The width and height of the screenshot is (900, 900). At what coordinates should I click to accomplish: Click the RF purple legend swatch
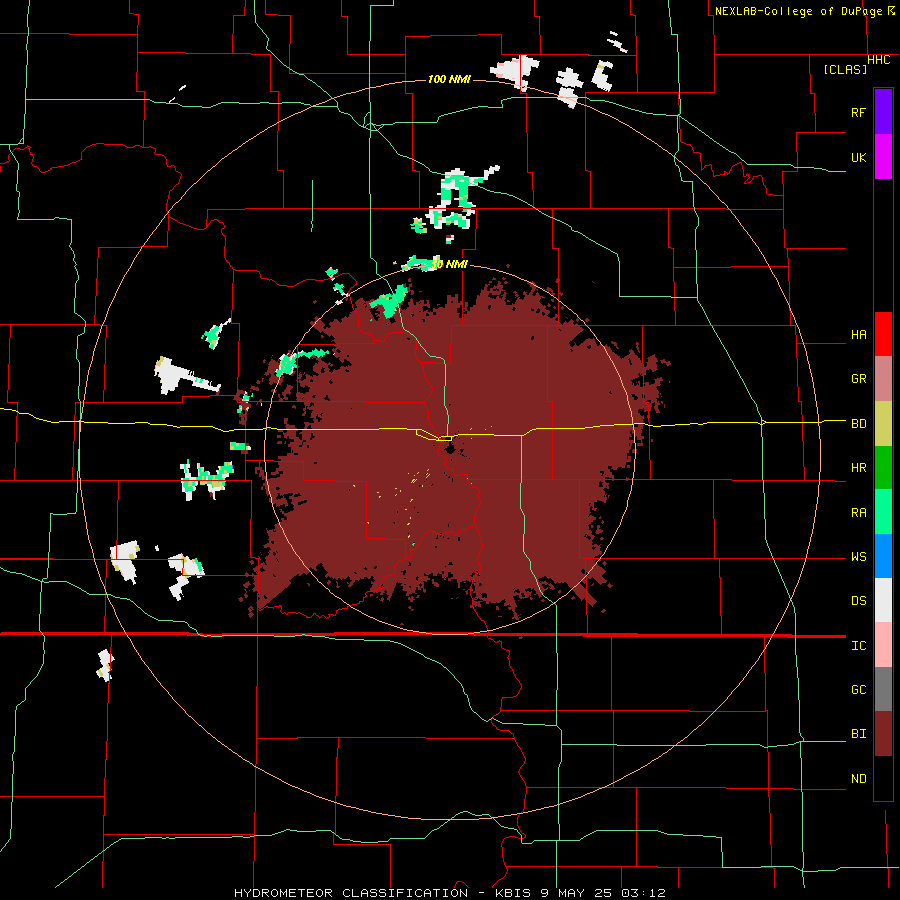coord(883,112)
